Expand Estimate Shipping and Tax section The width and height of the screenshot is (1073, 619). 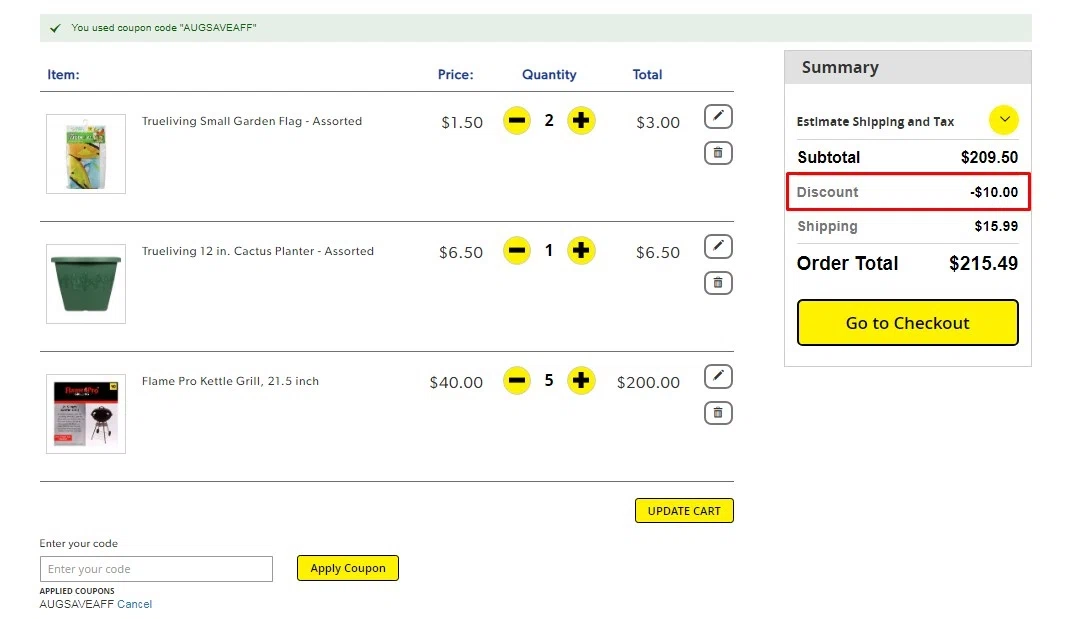tap(1004, 121)
